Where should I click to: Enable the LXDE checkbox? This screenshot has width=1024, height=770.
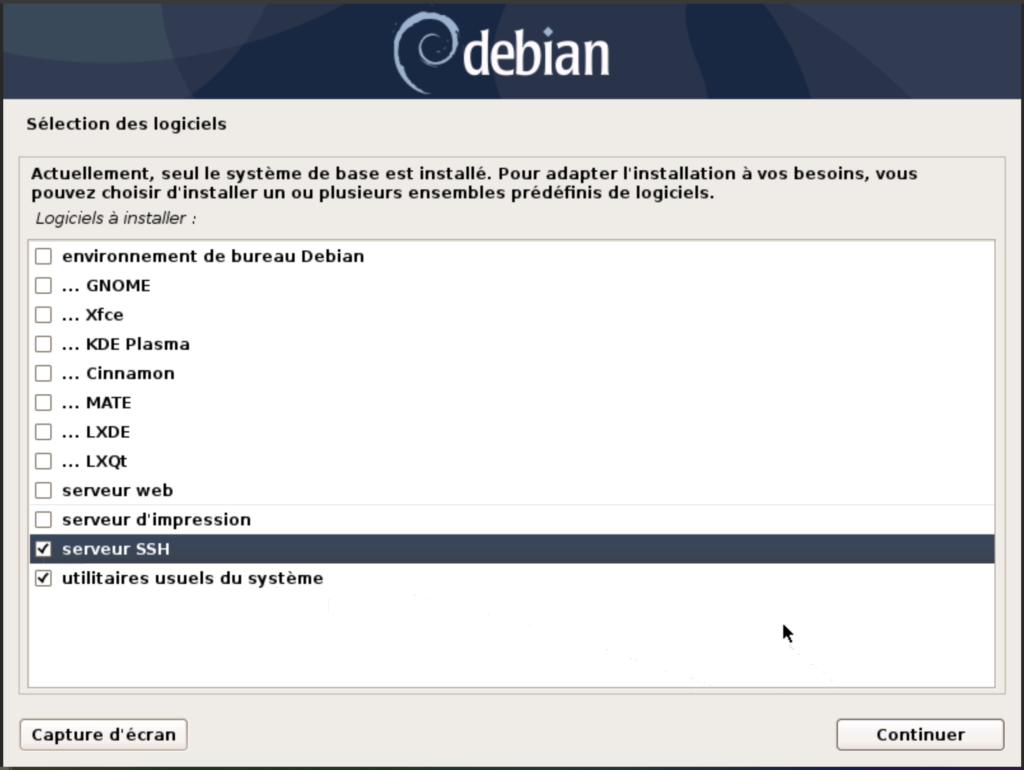pyautogui.click(x=43, y=432)
